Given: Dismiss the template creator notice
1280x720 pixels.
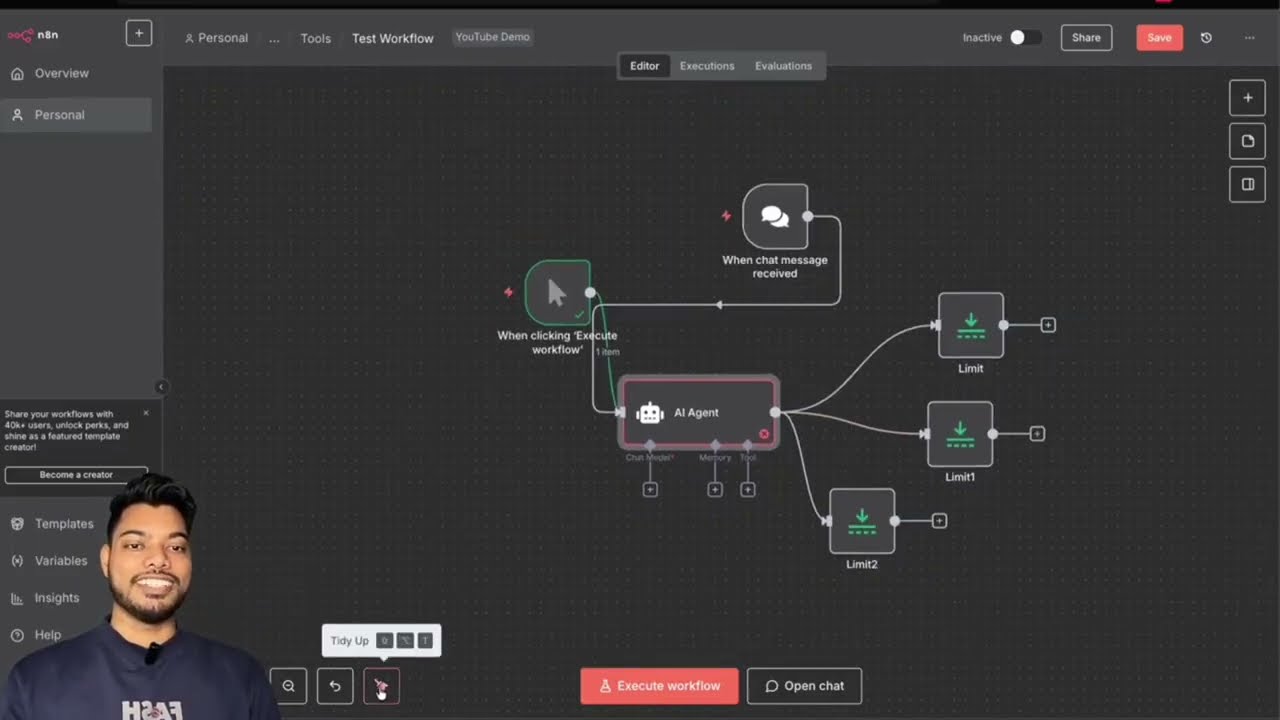Looking at the screenshot, I should (146, 412).
